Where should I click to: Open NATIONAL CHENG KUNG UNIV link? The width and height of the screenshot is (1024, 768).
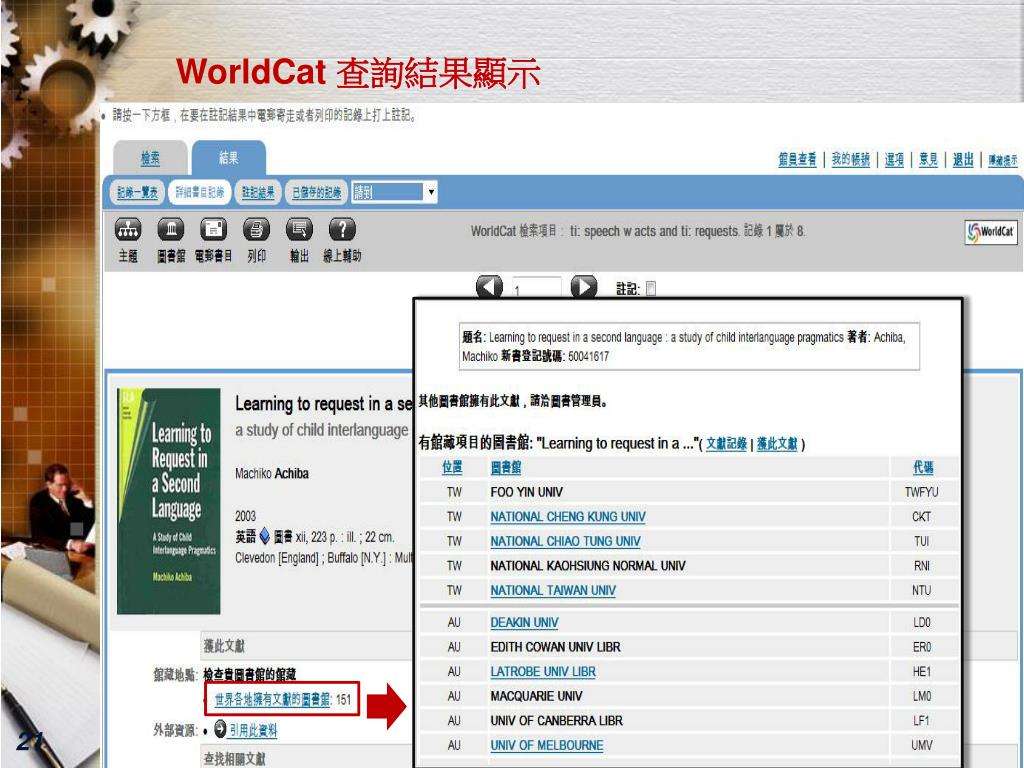click(x=568, y=517)
